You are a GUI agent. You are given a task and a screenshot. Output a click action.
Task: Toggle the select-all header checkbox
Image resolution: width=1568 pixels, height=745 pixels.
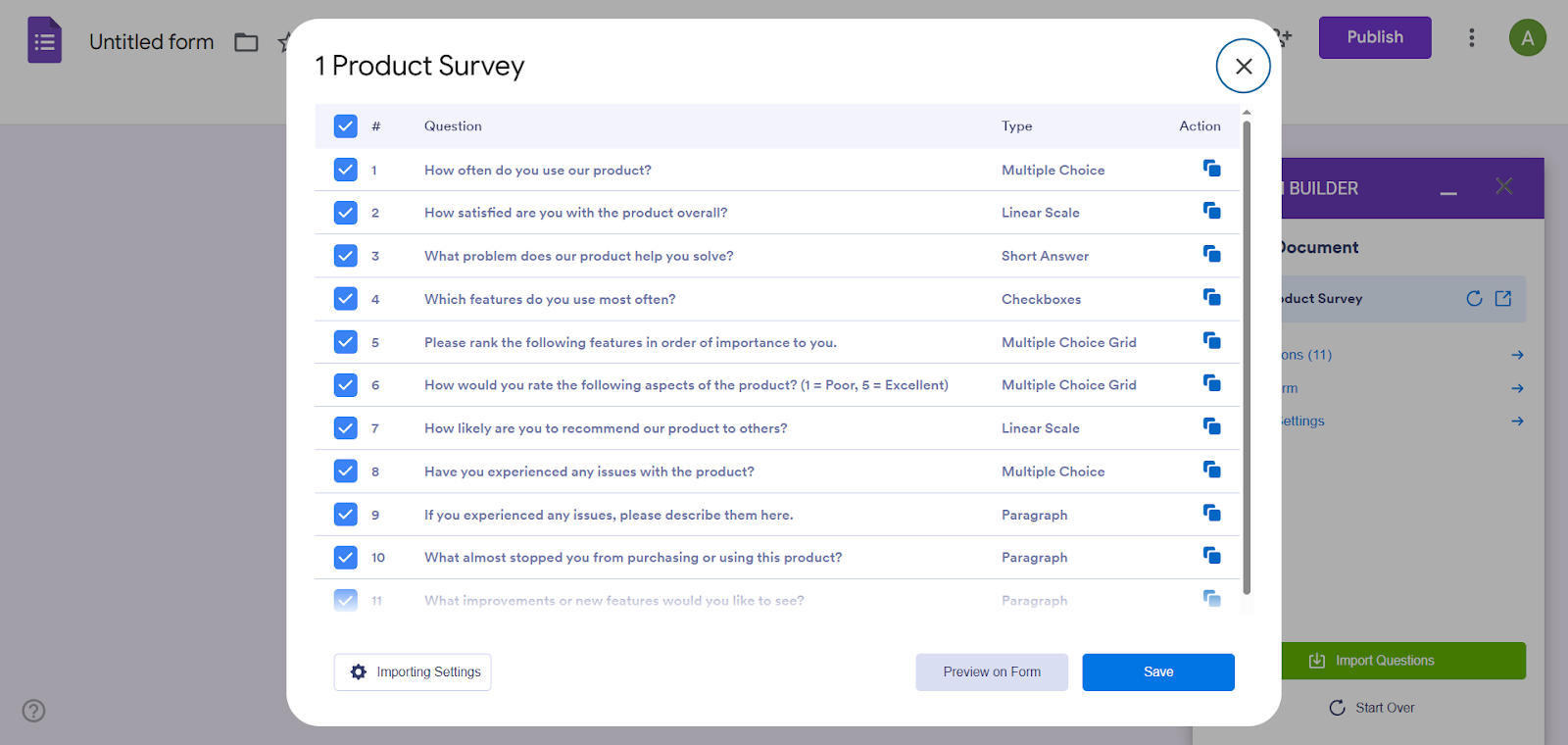(346, 126)
